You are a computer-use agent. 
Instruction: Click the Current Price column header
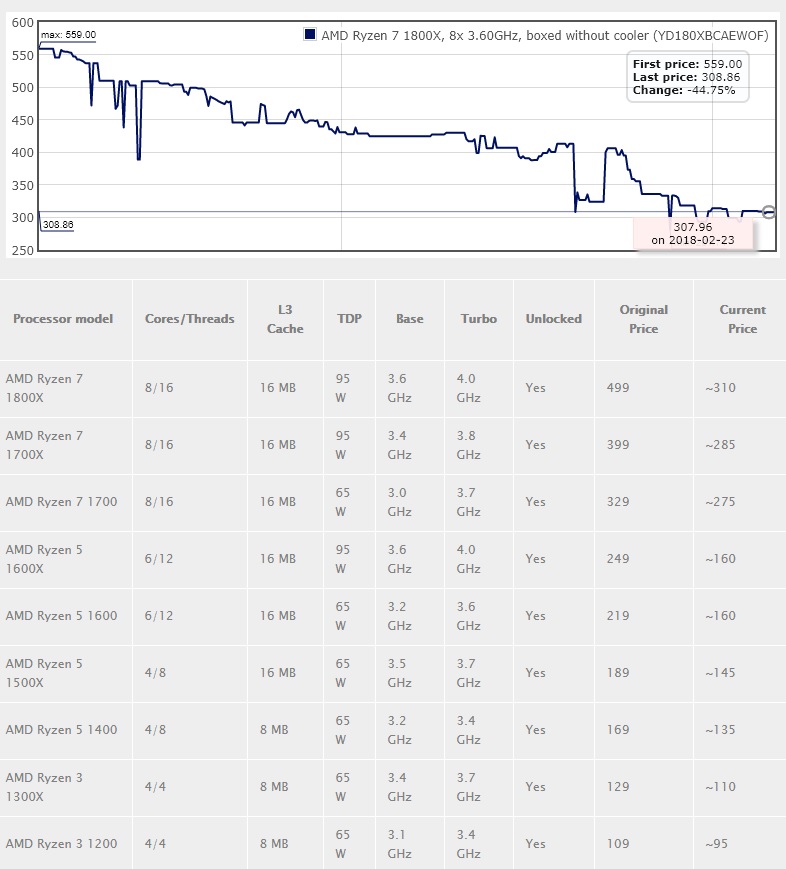[742, 319]
